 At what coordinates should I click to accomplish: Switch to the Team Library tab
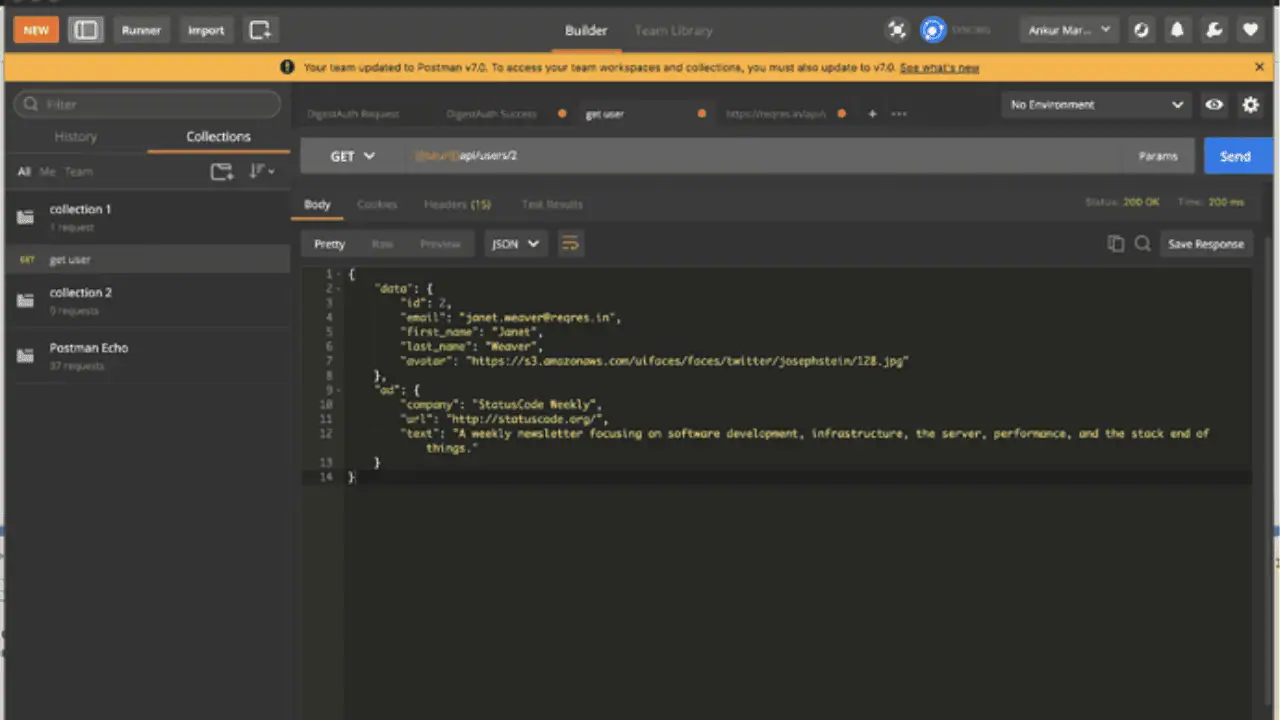673,30
